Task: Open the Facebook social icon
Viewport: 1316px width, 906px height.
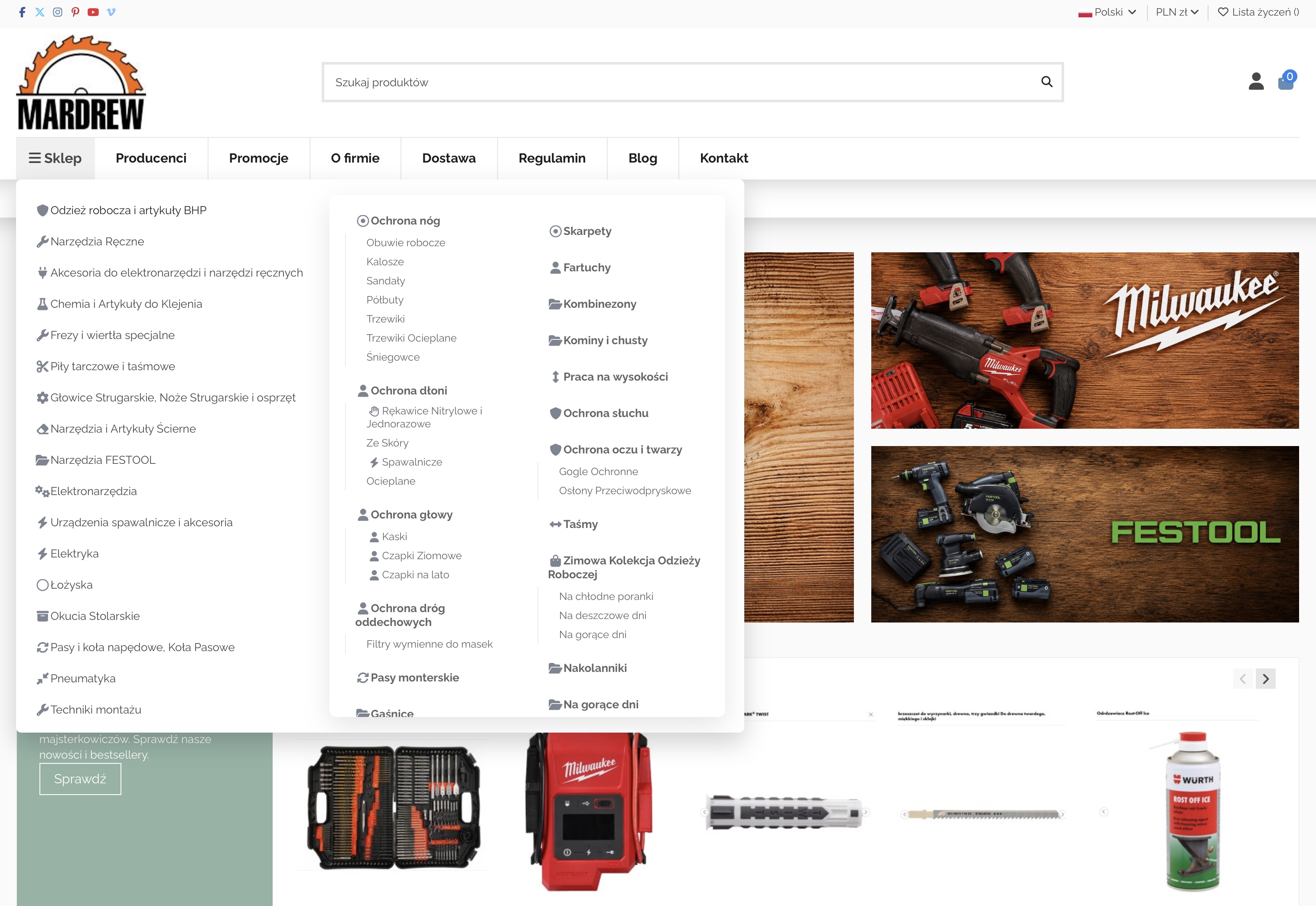Action: pos(22,12)
